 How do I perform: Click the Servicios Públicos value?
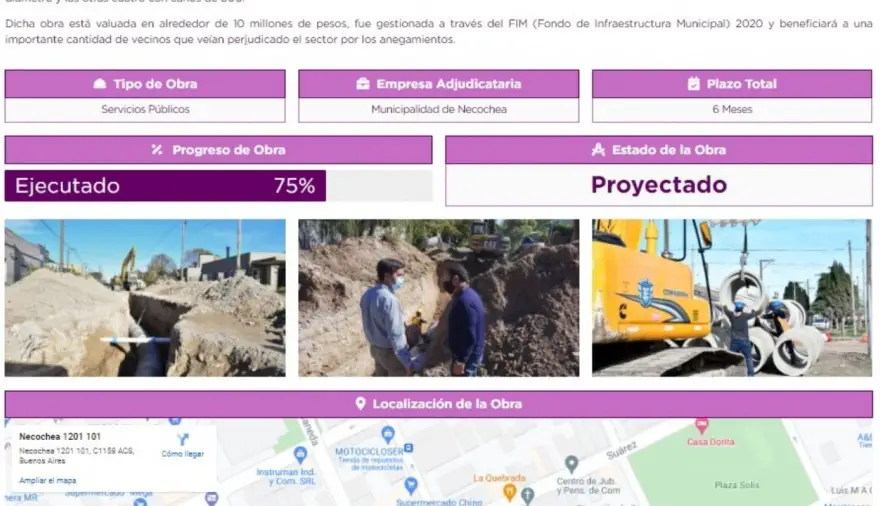point(145,109)
